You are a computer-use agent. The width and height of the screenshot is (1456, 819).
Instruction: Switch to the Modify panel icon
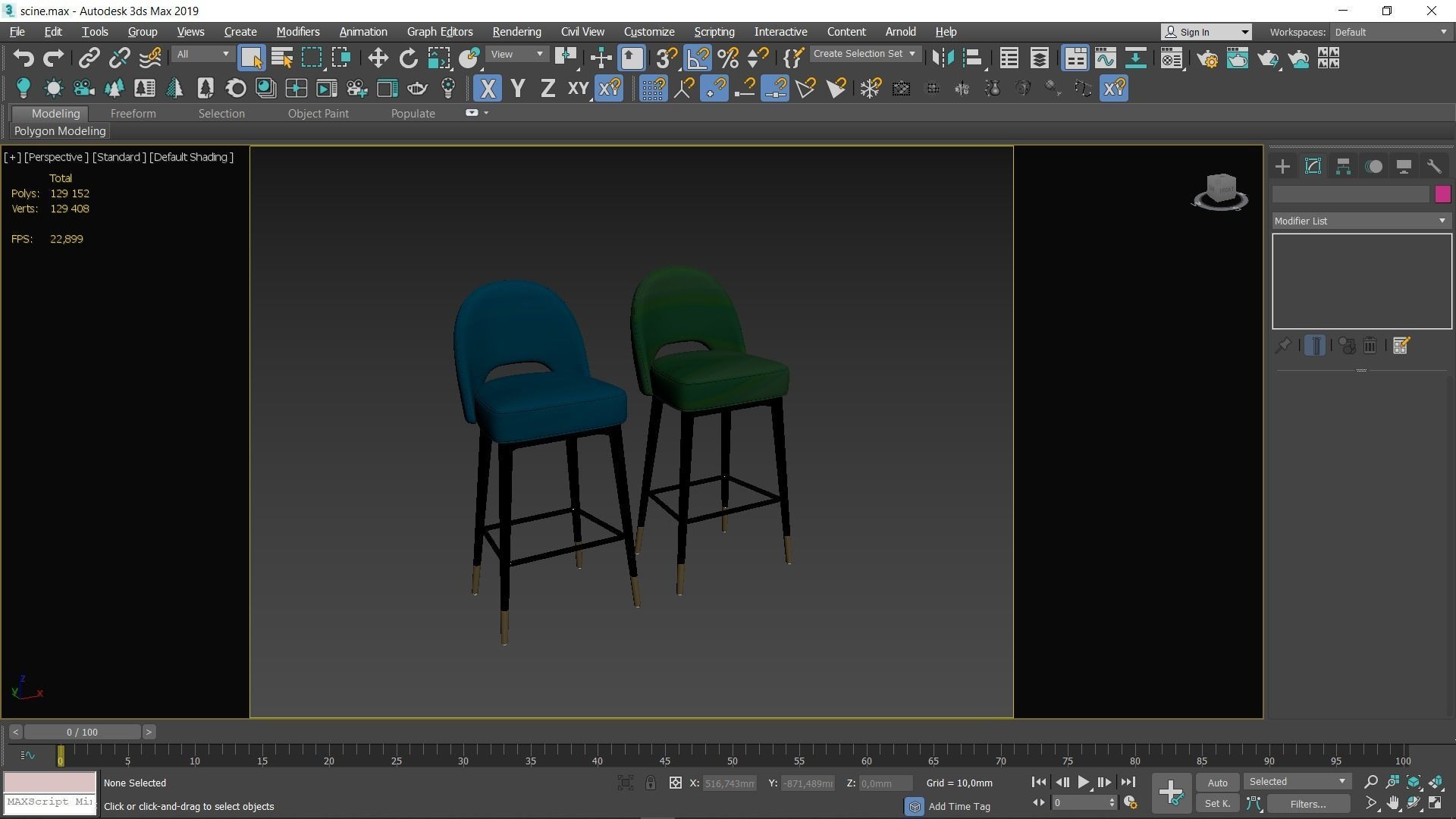click(x=1313, y=167)
